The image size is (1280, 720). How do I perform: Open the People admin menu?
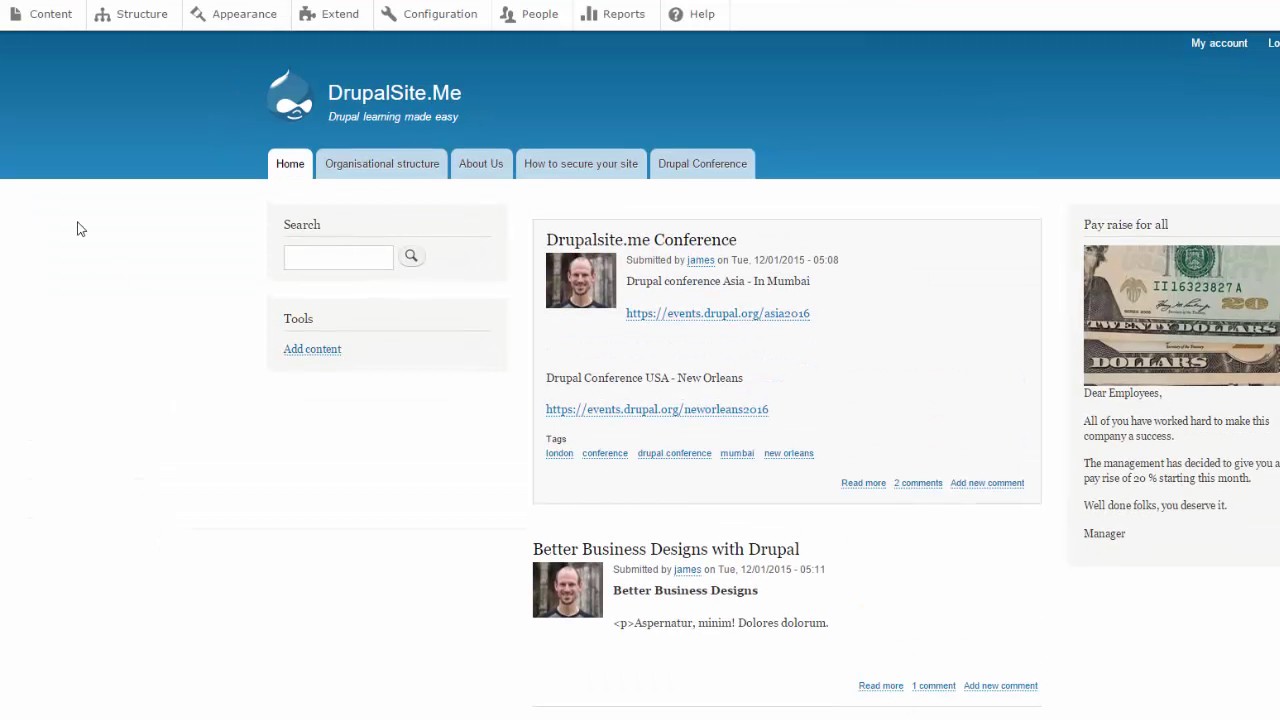529,14
